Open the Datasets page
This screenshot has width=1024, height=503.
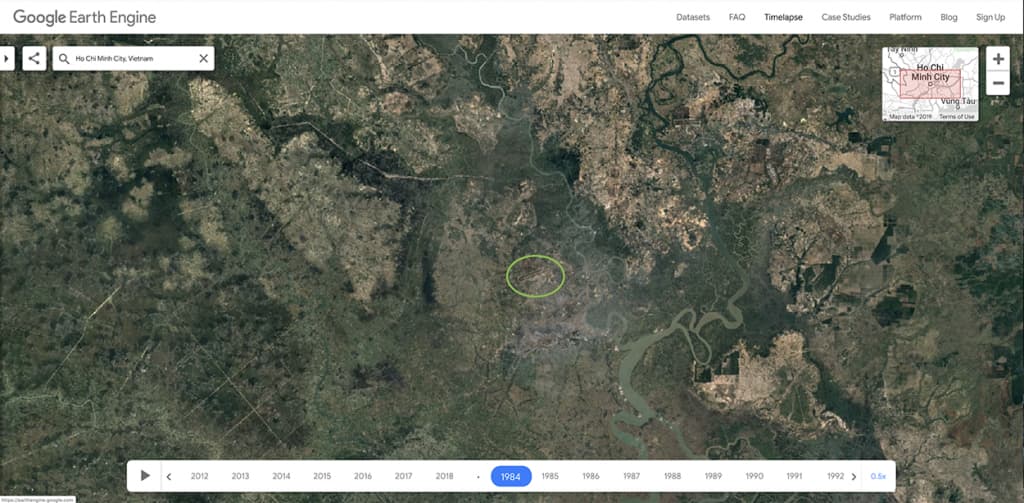pos(693,18)
